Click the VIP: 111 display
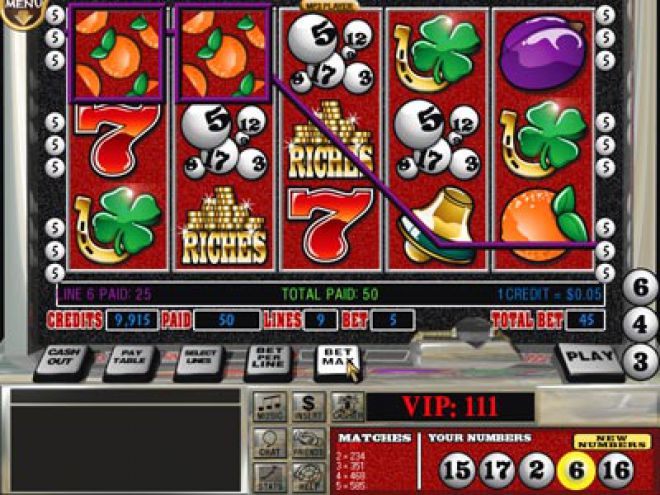 tap(450, 407)
